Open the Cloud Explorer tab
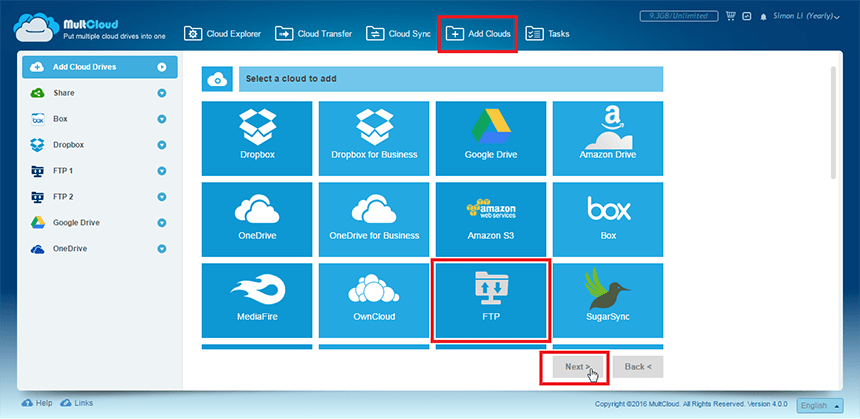The image size is (860, 419). [x=223, y=34]
